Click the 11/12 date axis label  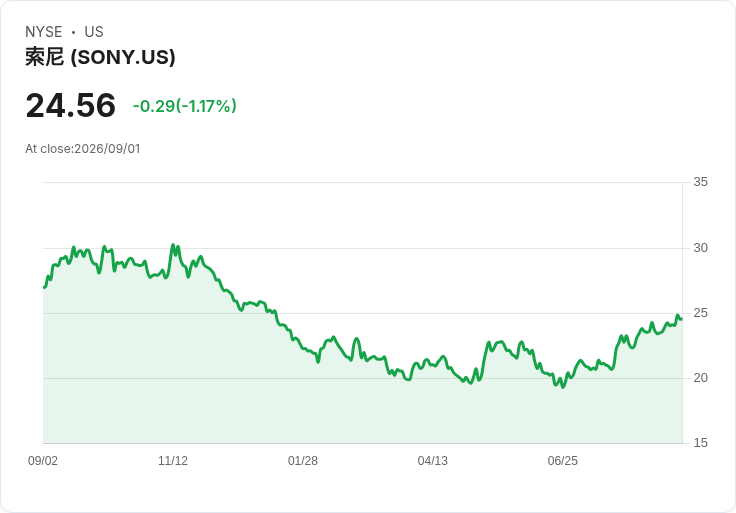(x=173, y=461)
